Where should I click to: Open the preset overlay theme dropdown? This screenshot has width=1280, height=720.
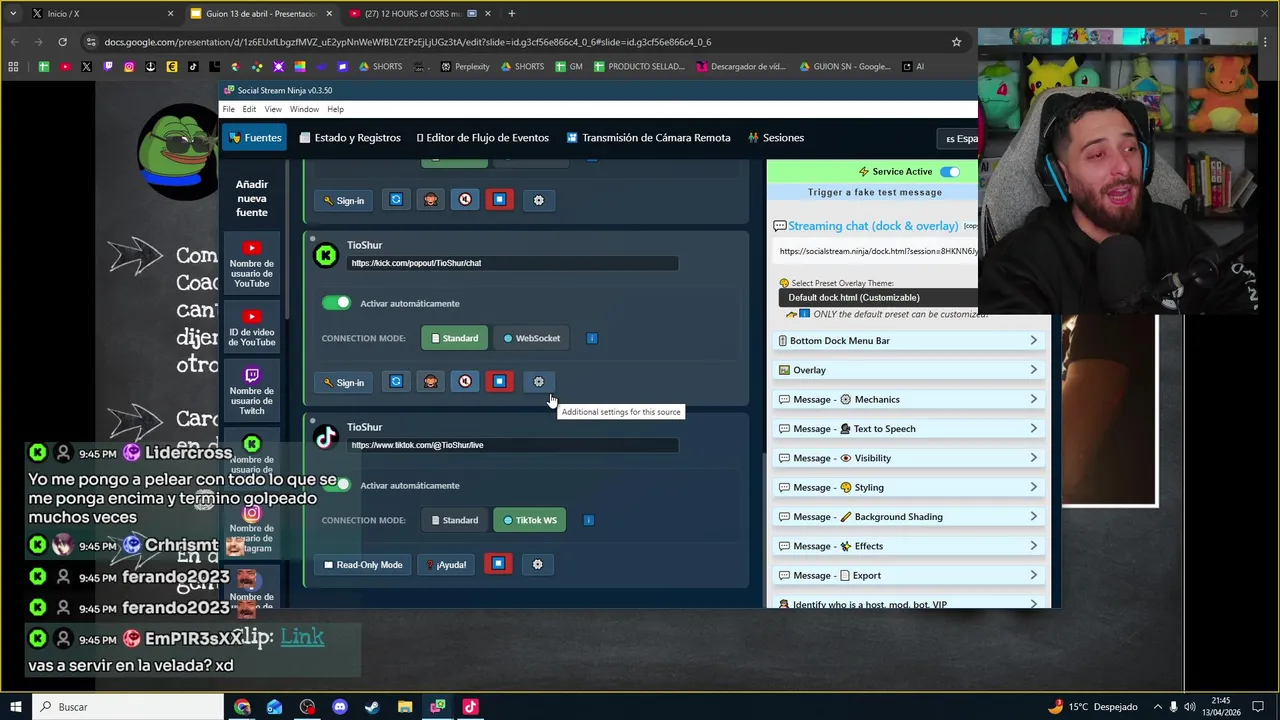pos(878,297)
